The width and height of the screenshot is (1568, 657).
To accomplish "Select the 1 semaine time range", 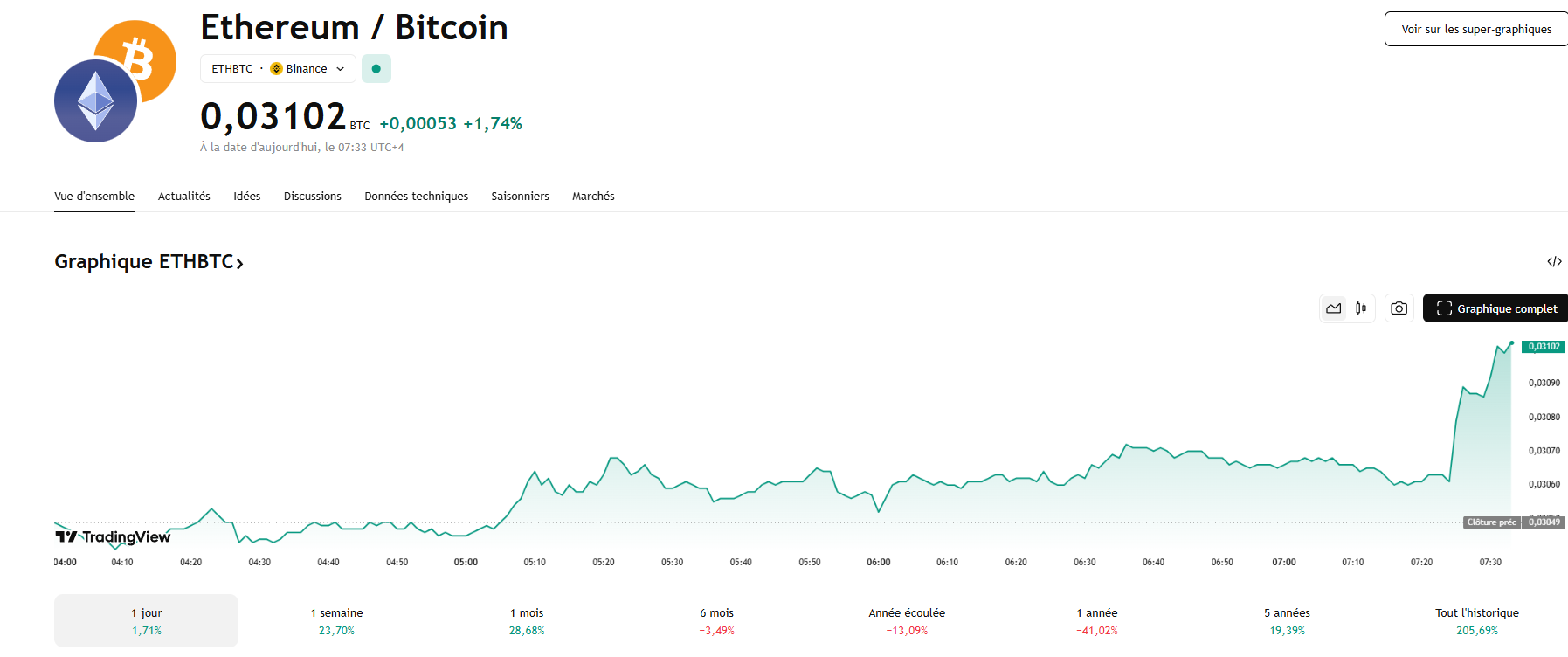I will pos(336,620).
